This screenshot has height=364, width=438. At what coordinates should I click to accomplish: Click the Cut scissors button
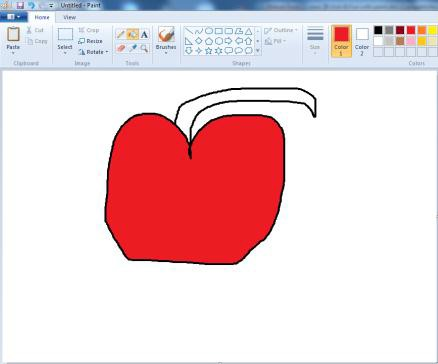point(35,30)
